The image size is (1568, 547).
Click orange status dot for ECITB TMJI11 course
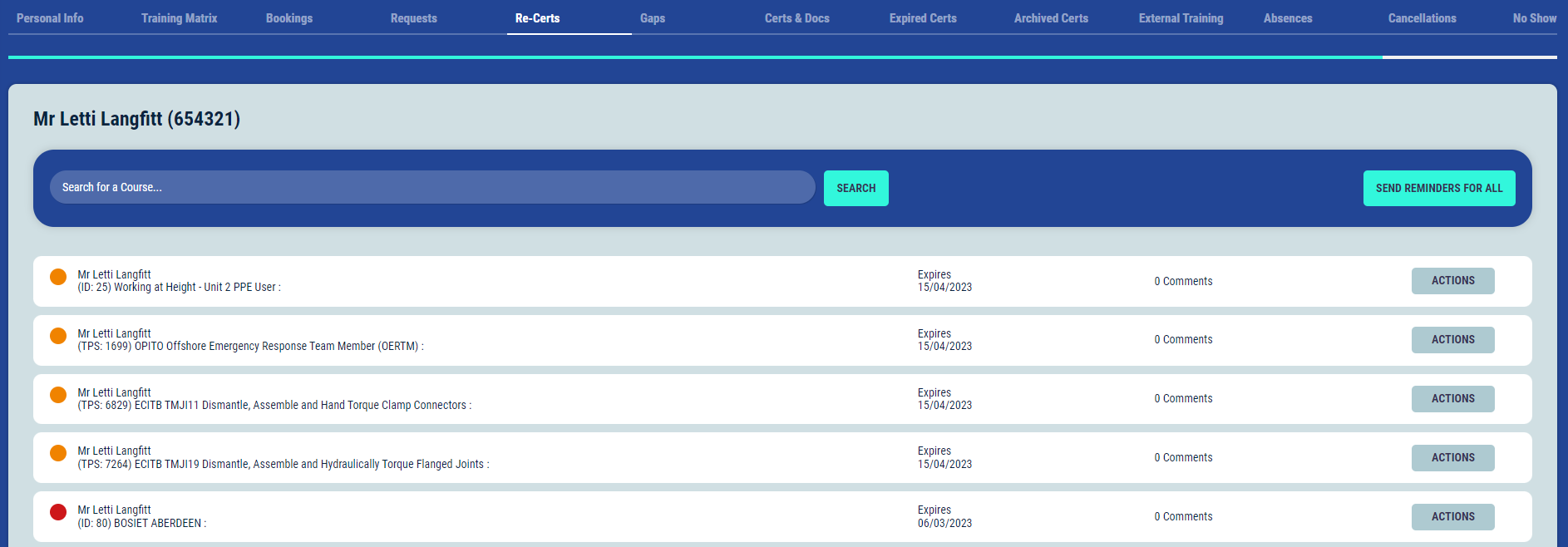coord(58,395)
